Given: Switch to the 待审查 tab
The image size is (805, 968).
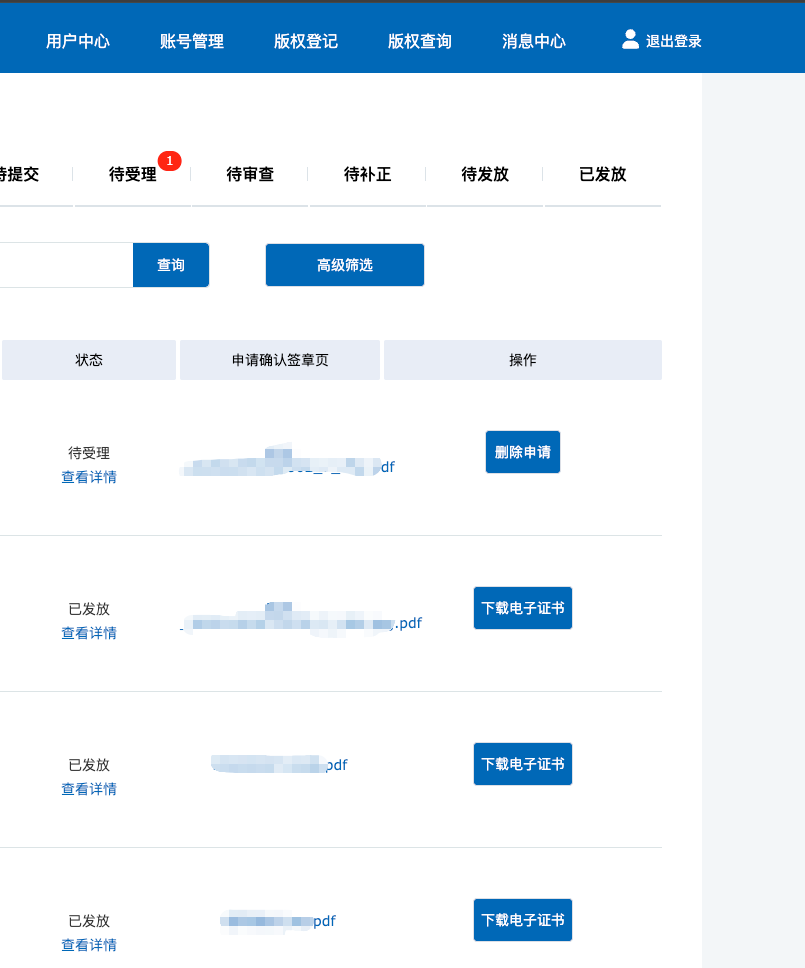Looking at the screenshot, I should pos(250,174).
